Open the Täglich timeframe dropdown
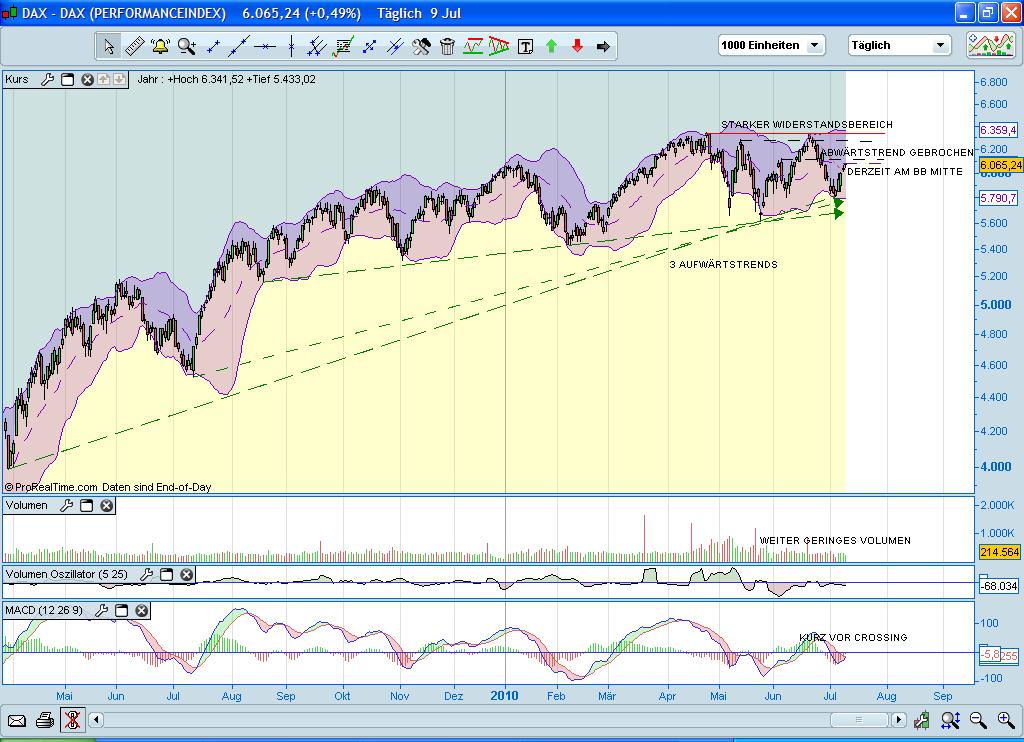 click(899, 45)
